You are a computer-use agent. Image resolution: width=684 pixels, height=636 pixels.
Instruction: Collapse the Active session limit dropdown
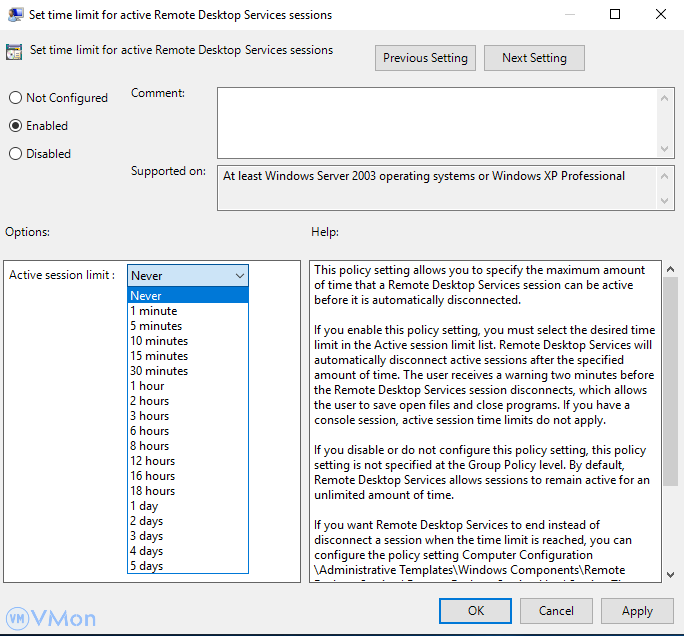click(x=239, y=276)
